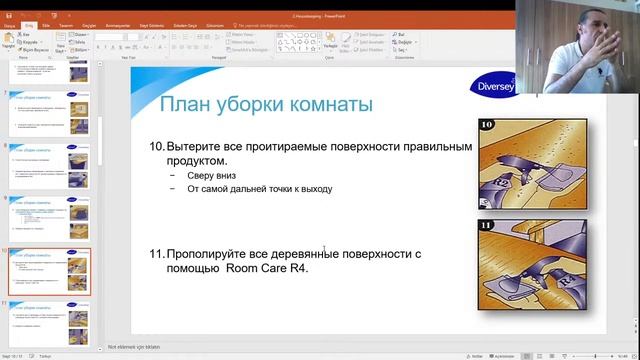The image size is (640, 360).
Task: Click the Metin Yönü (Text Direction) icon
Action: point(229,35)
